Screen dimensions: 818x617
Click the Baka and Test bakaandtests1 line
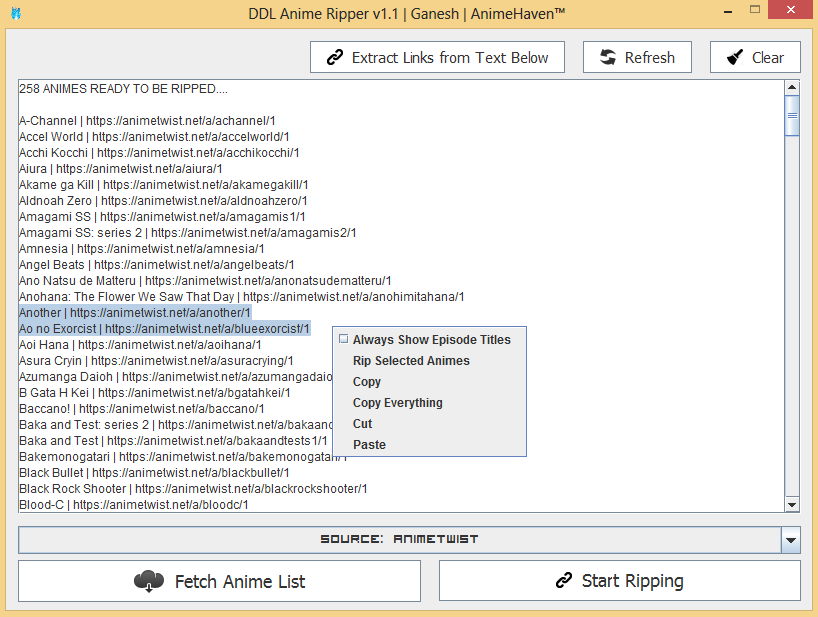173,441
